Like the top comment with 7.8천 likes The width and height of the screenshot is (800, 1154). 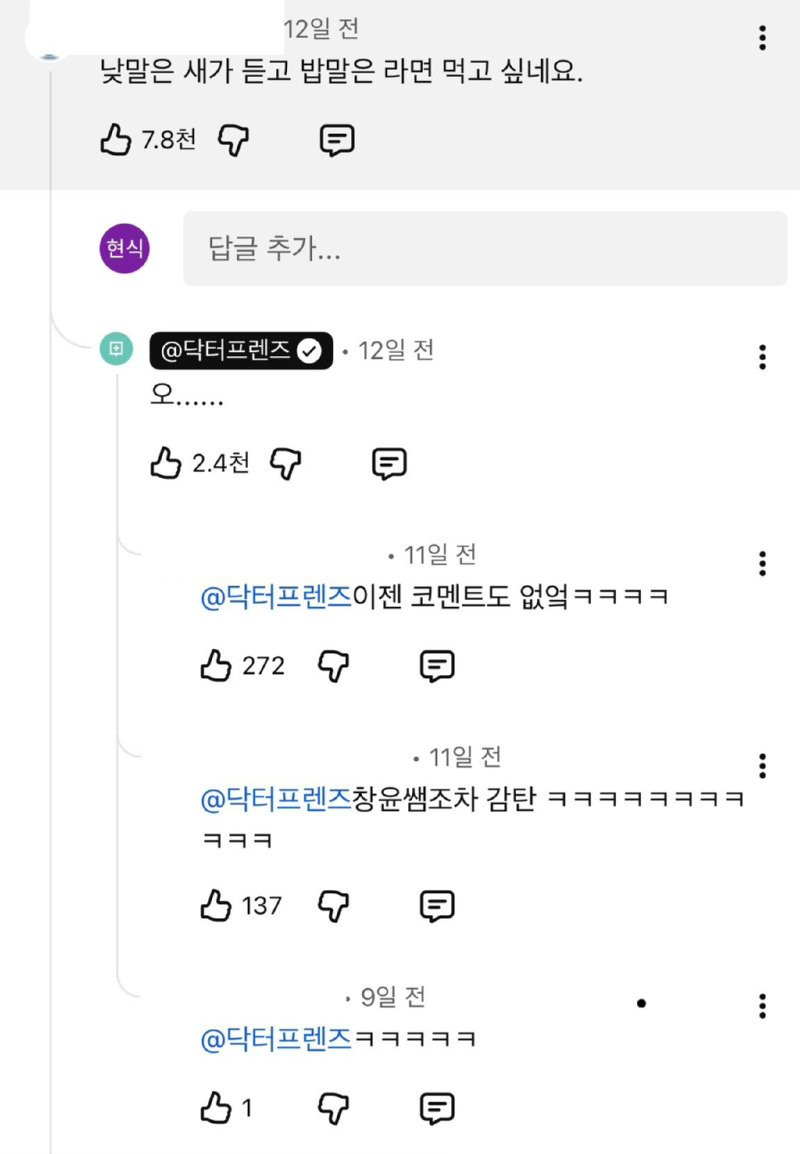coord(116,141)
